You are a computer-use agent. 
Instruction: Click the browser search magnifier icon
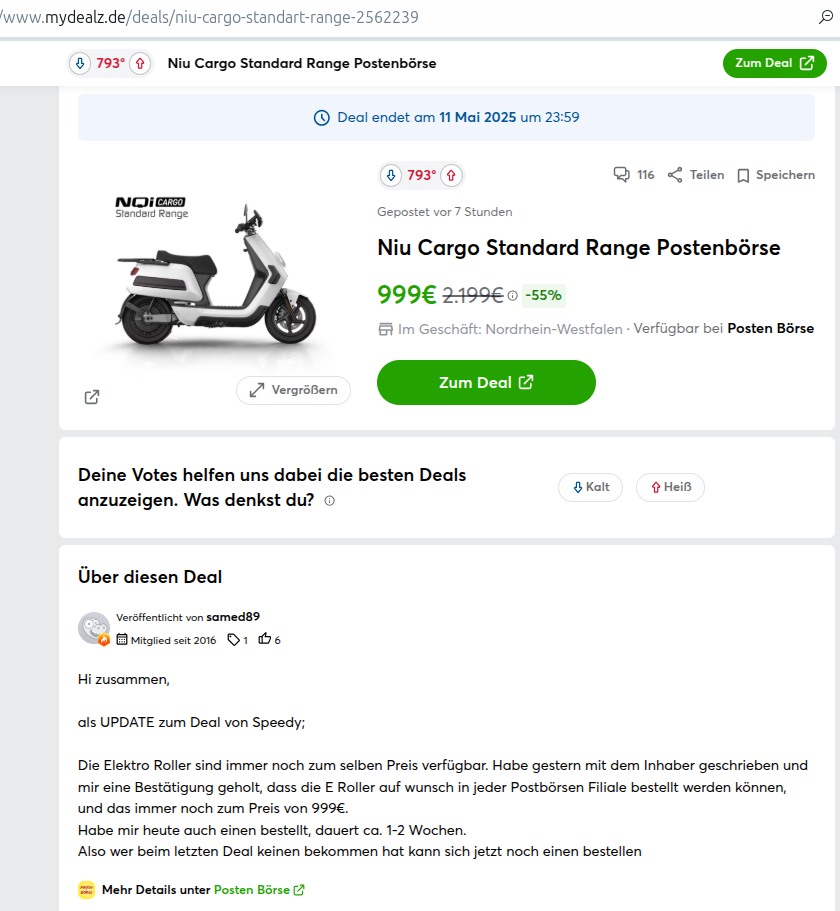click(x=825, y=17)
